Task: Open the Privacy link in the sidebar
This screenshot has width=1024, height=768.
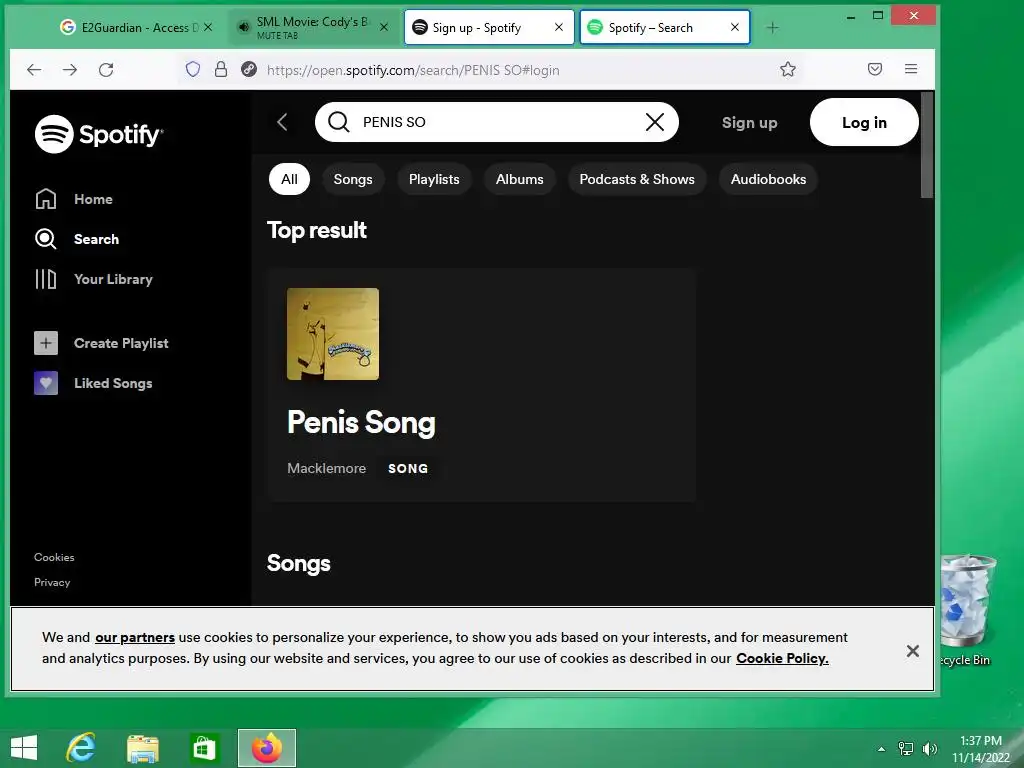Action: click(52, 582)
